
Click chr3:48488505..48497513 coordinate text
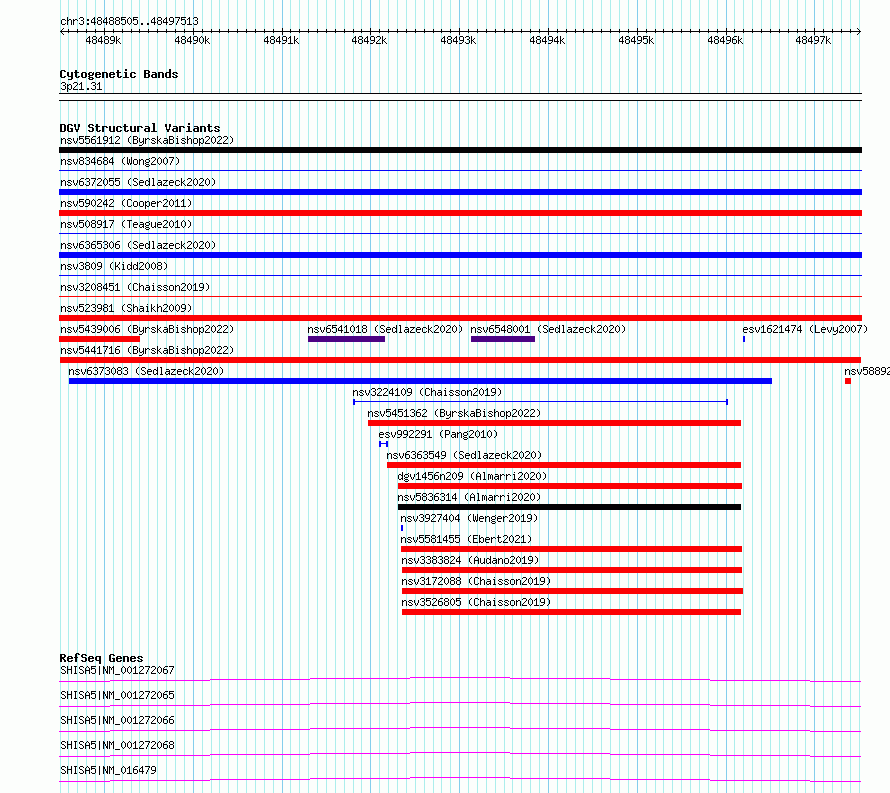tap(129, 22)
